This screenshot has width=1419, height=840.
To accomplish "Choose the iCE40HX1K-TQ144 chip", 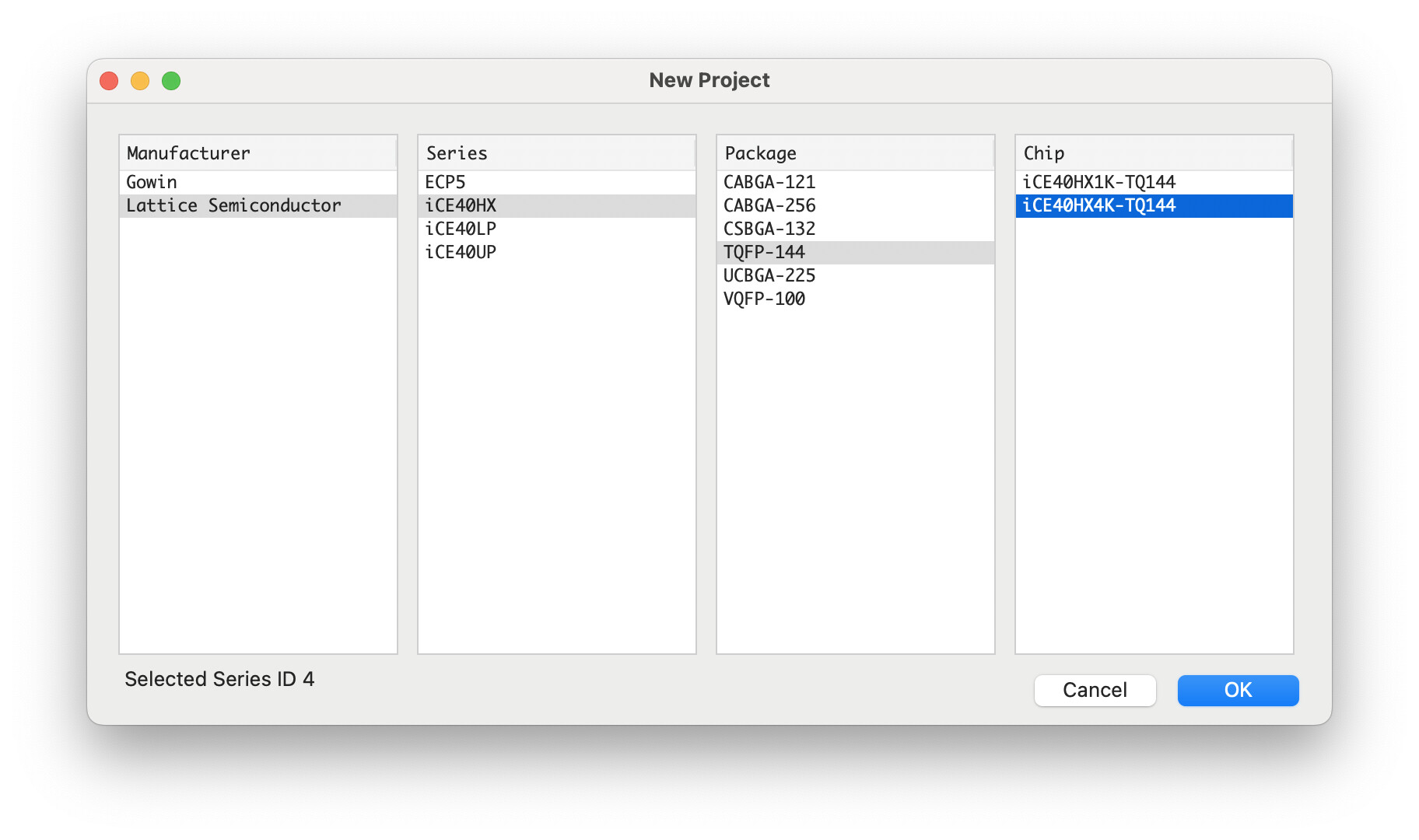I will click(1154, 182).
